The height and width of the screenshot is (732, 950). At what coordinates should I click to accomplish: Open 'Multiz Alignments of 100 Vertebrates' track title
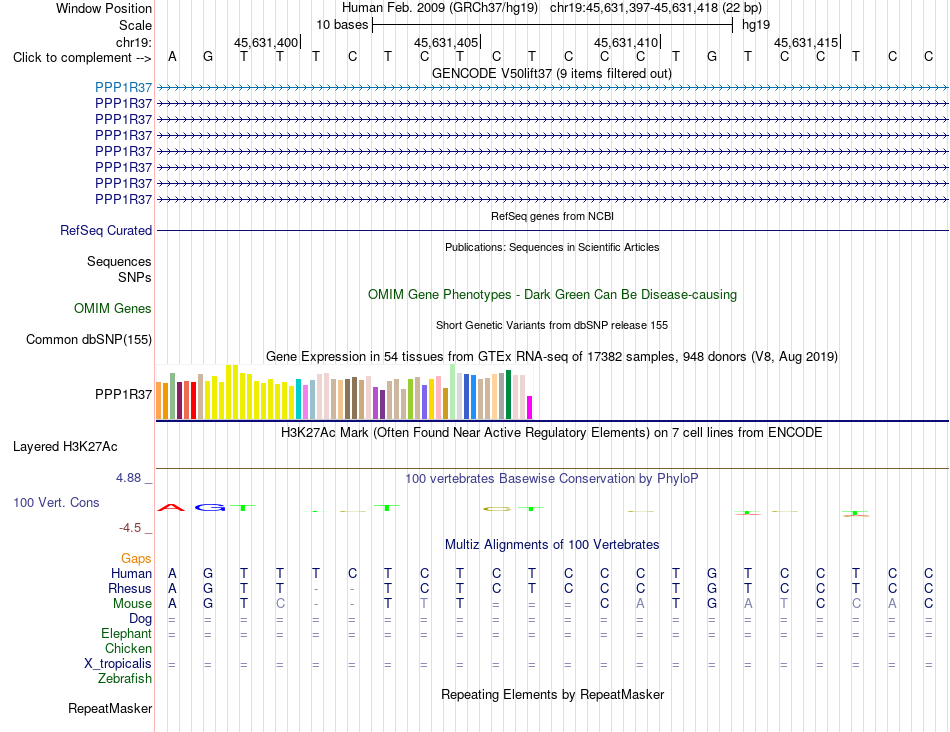coord(552,545)
